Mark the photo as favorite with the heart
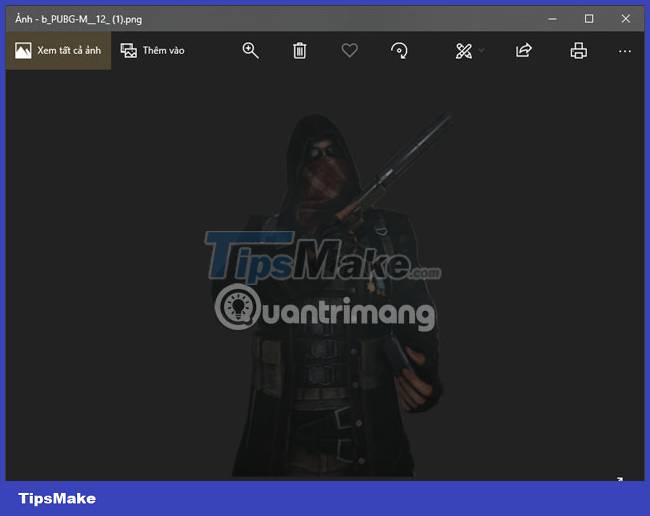 (349, 51)
